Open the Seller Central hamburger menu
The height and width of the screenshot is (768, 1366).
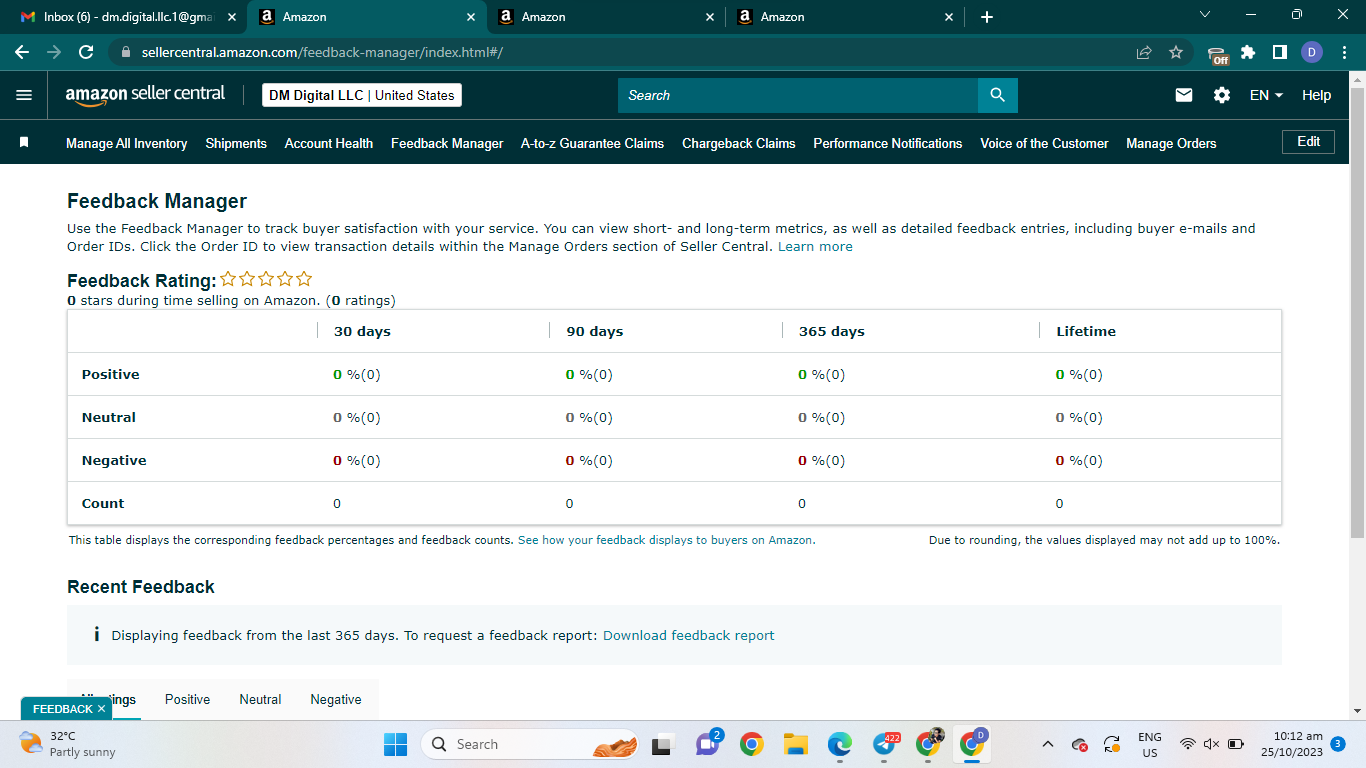24,95
